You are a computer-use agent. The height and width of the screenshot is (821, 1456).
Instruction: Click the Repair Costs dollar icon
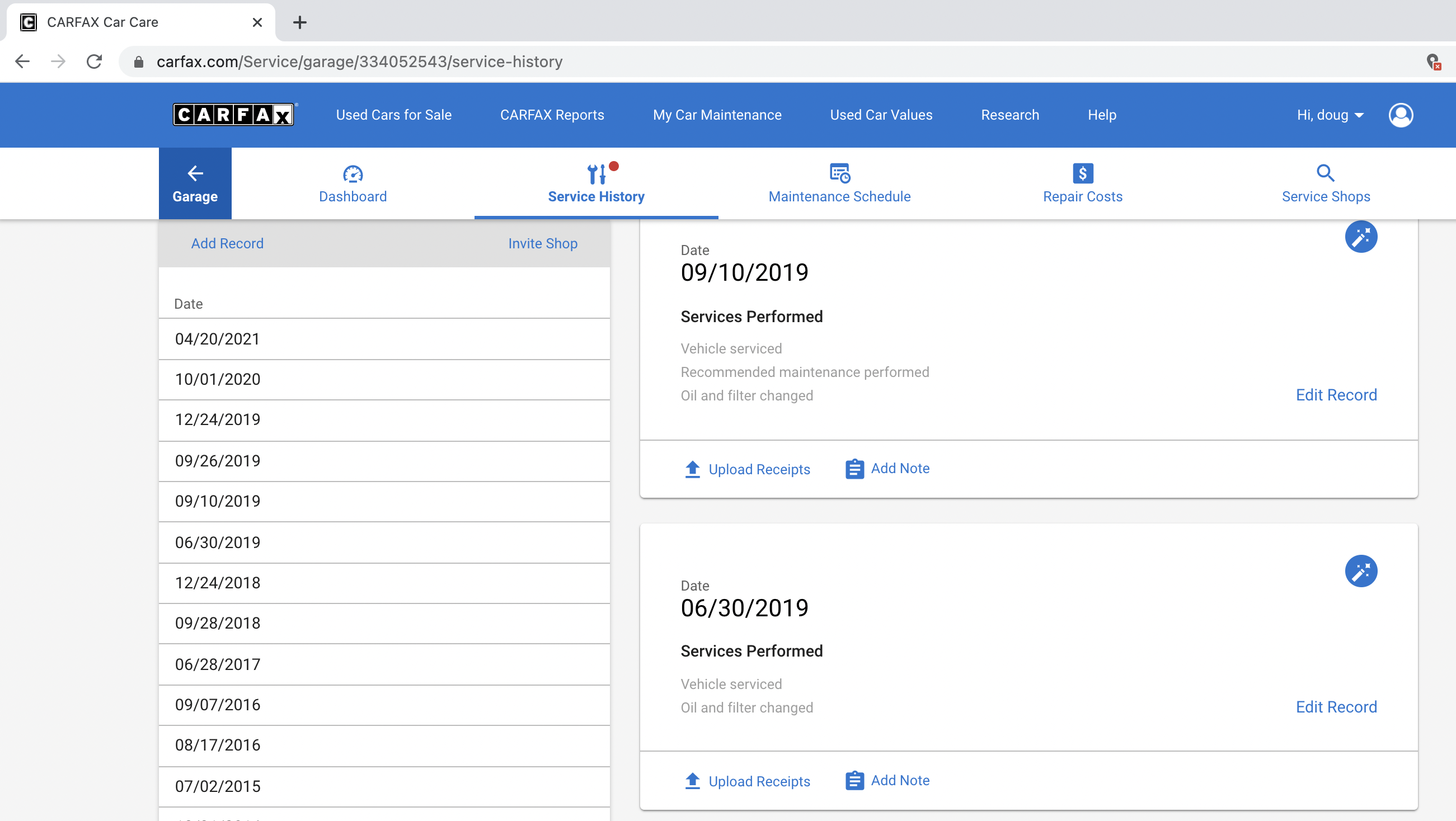1082,173
